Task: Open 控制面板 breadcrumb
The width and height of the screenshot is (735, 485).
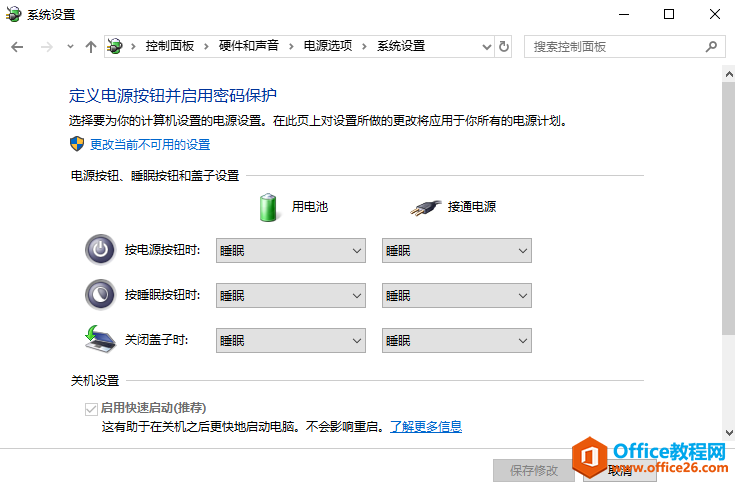Action: point(170,46)
